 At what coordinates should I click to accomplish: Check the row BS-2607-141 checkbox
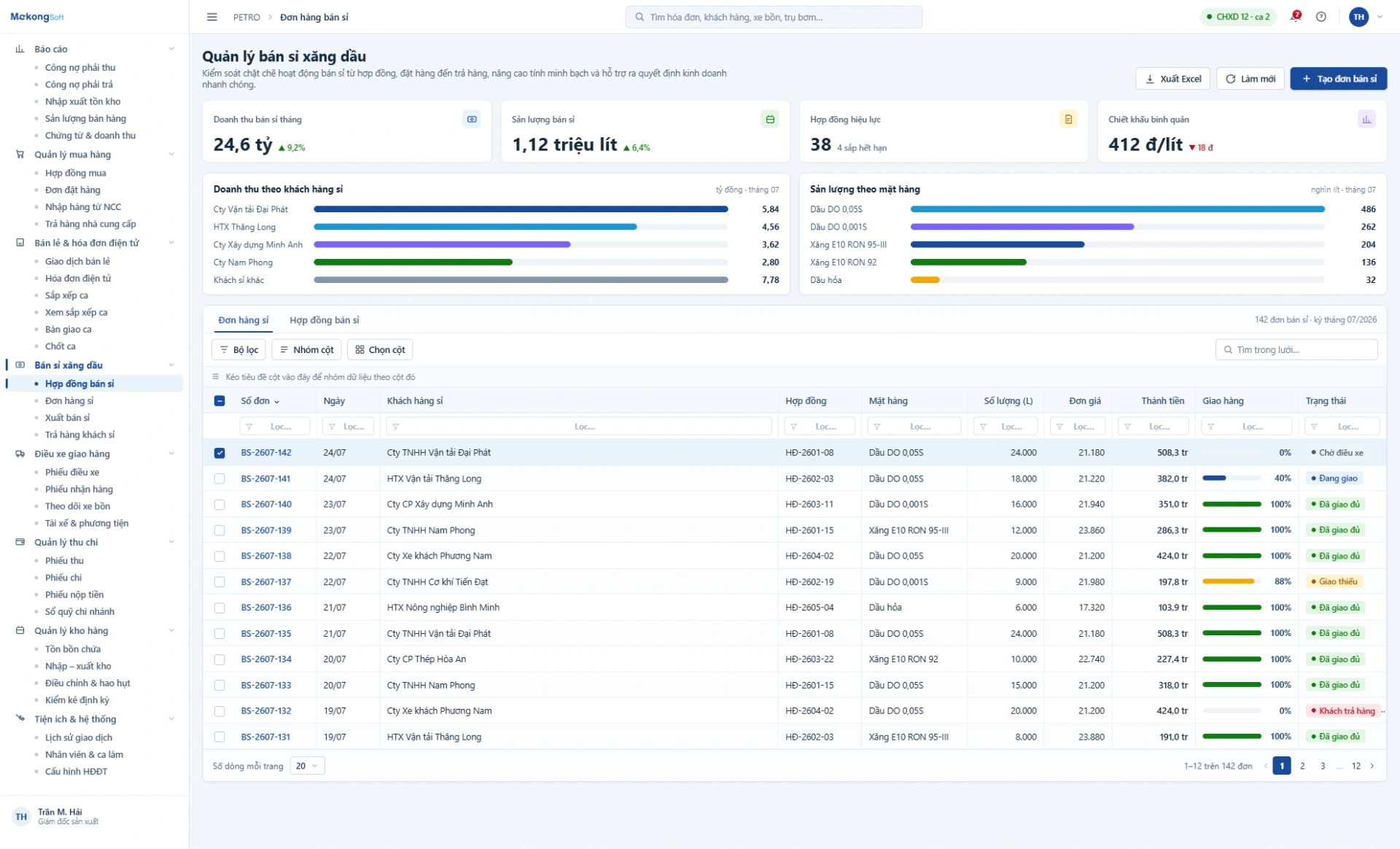(x=219, y=478)
